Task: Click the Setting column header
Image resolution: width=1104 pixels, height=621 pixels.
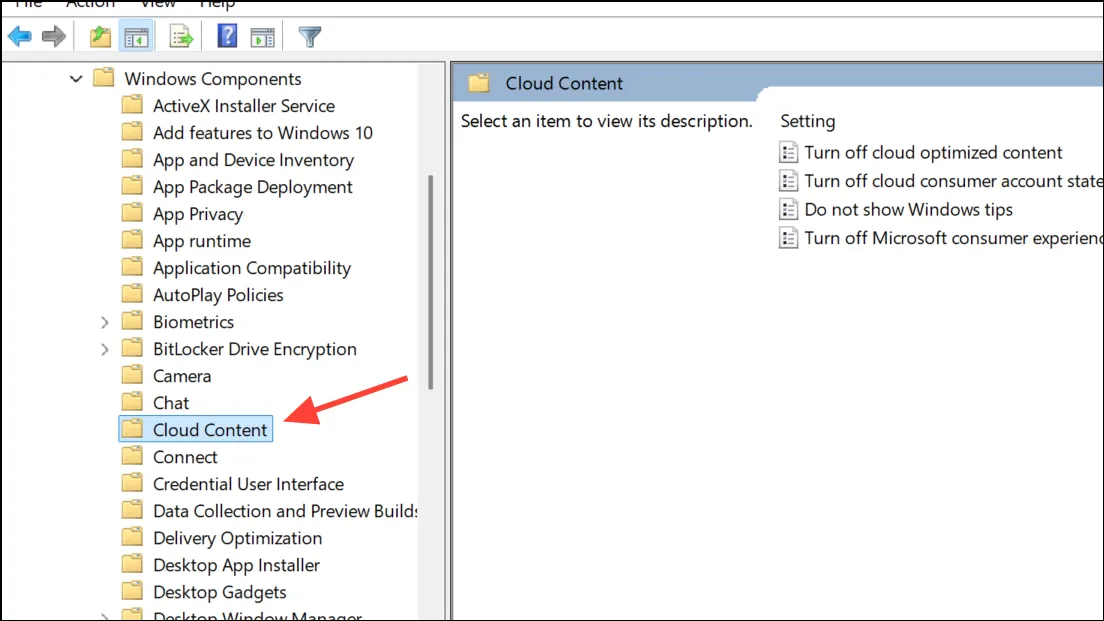Action: [x=808, y=121]
